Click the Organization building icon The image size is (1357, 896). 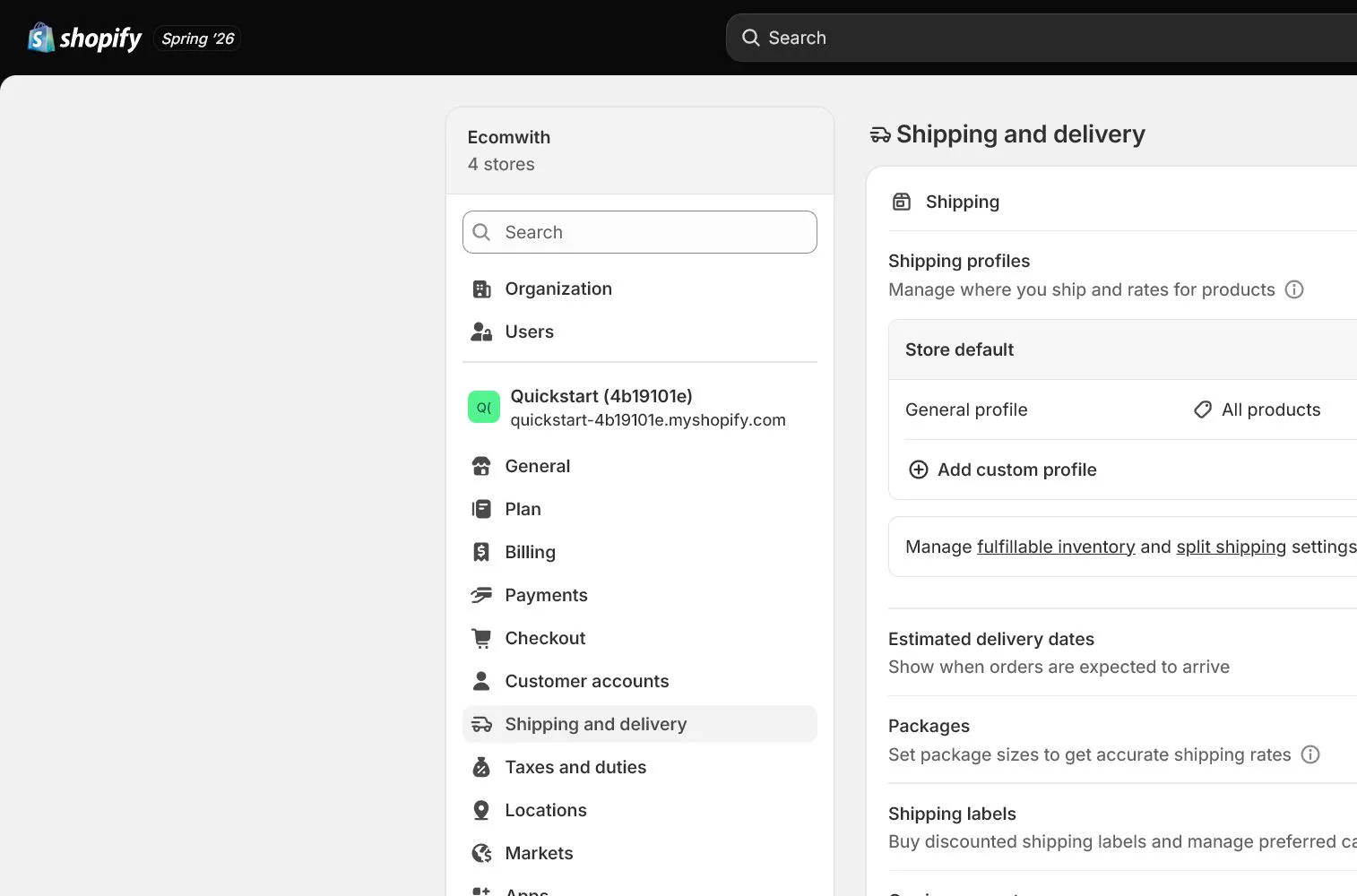click(481, 289)
